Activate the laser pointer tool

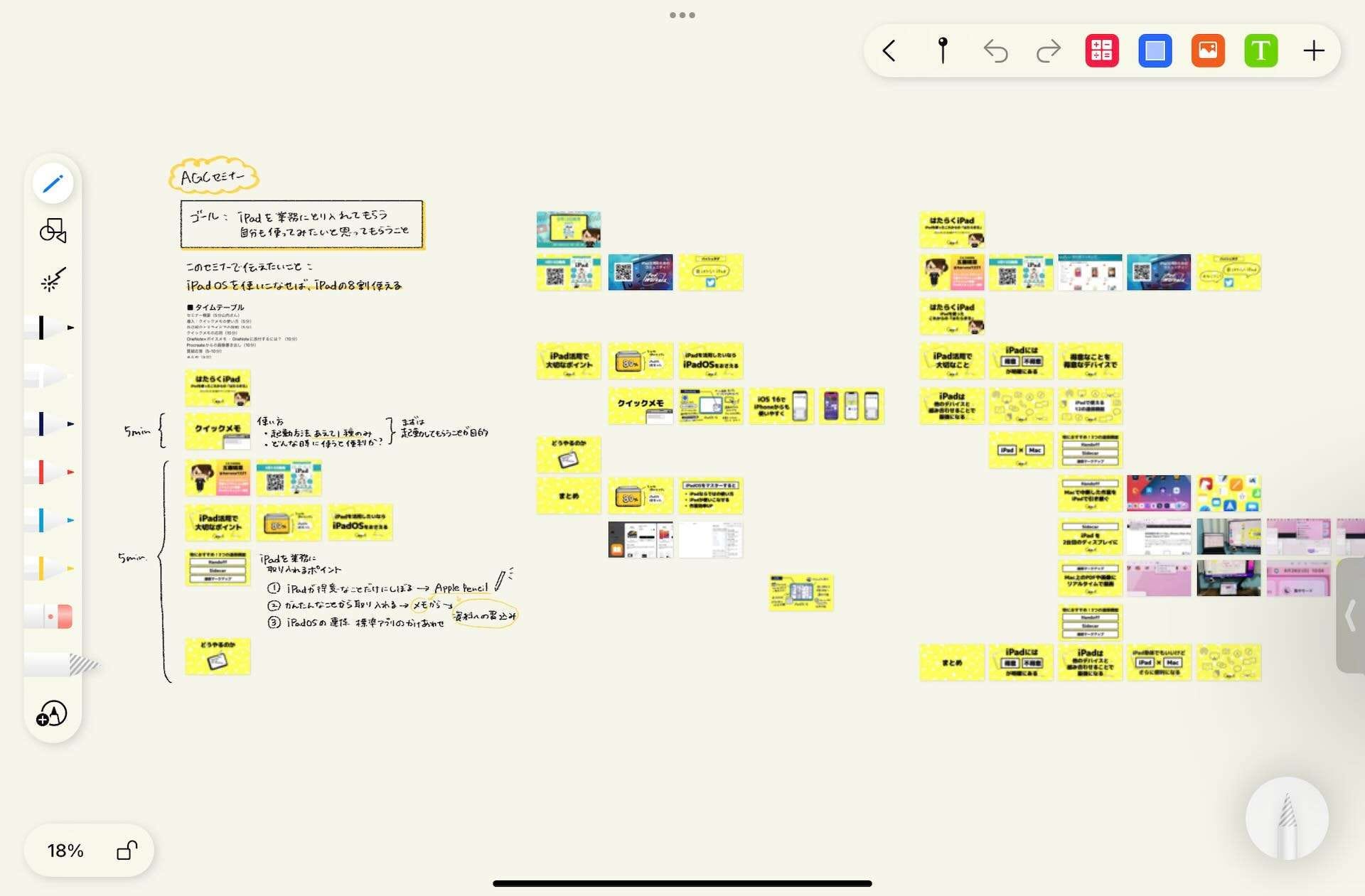(53, 279)
